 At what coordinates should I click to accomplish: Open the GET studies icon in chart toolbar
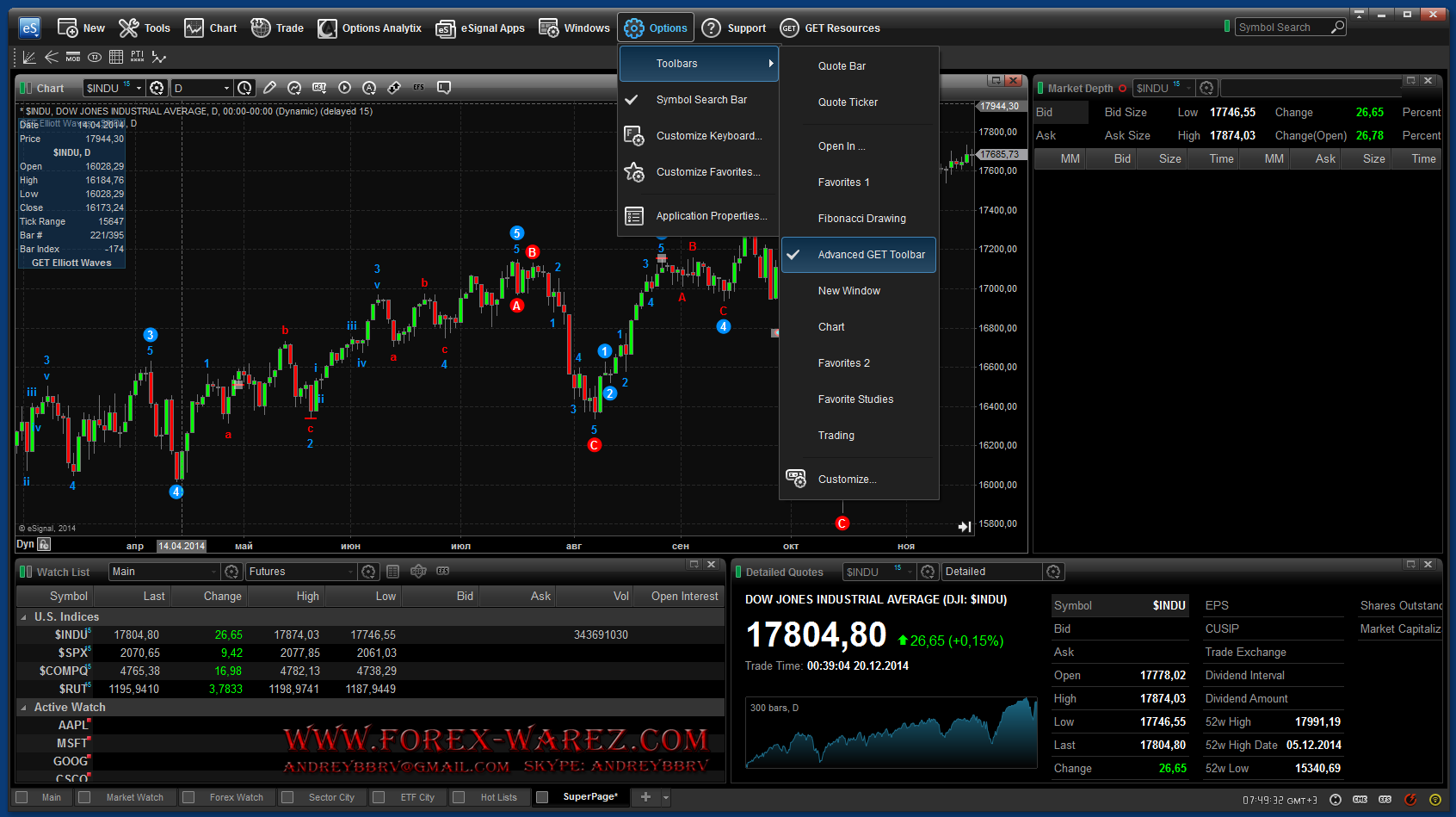coord(319,88)
